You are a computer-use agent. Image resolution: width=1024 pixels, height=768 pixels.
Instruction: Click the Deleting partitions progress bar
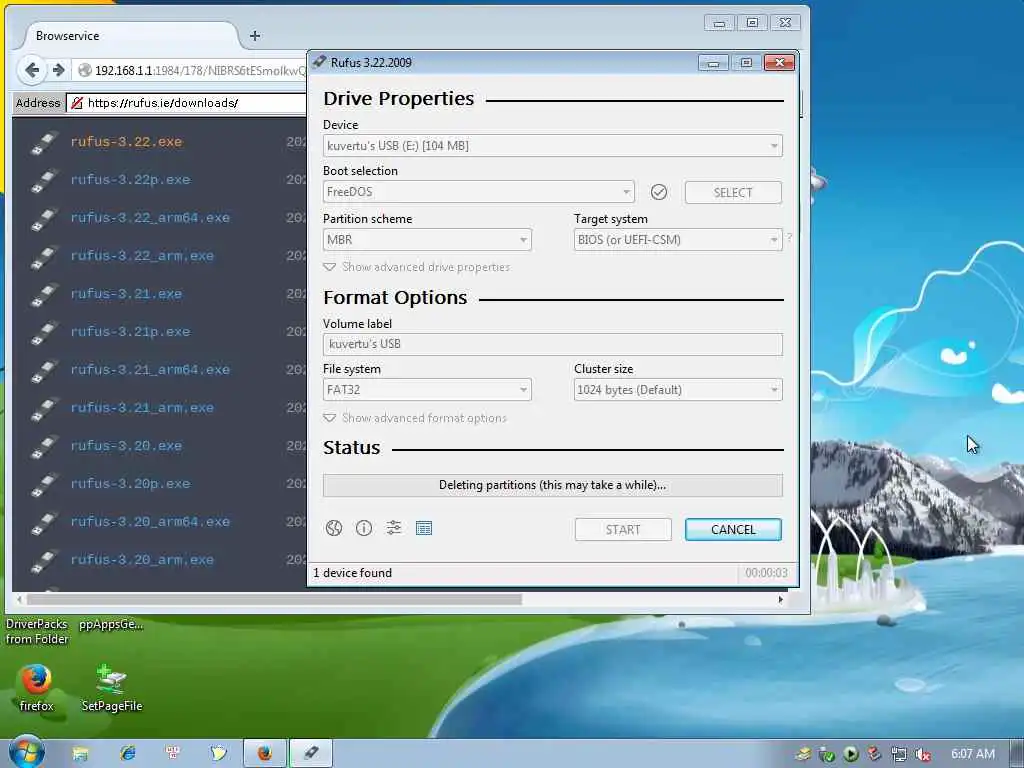coord(552,485)
